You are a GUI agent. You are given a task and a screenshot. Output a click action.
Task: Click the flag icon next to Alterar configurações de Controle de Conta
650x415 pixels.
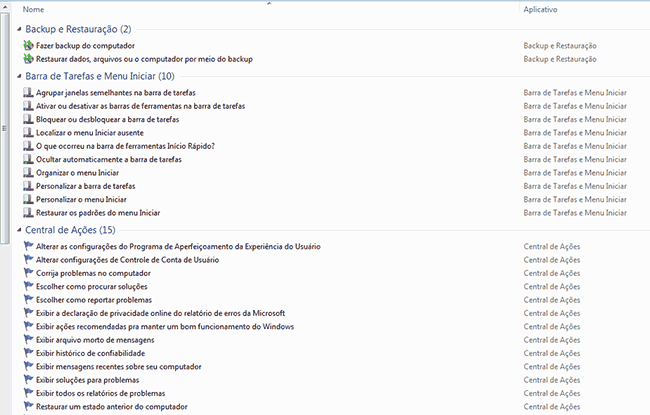(x=28, y=260)
